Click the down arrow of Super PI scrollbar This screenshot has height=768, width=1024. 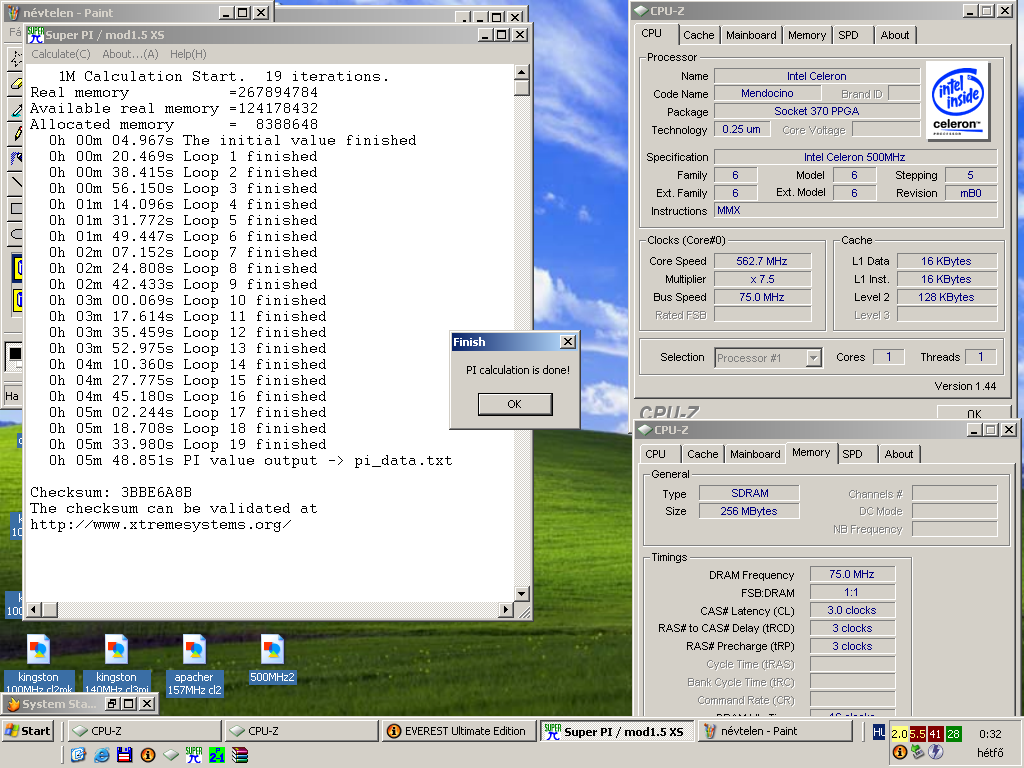pyautogui.click(x=521, y=594)
